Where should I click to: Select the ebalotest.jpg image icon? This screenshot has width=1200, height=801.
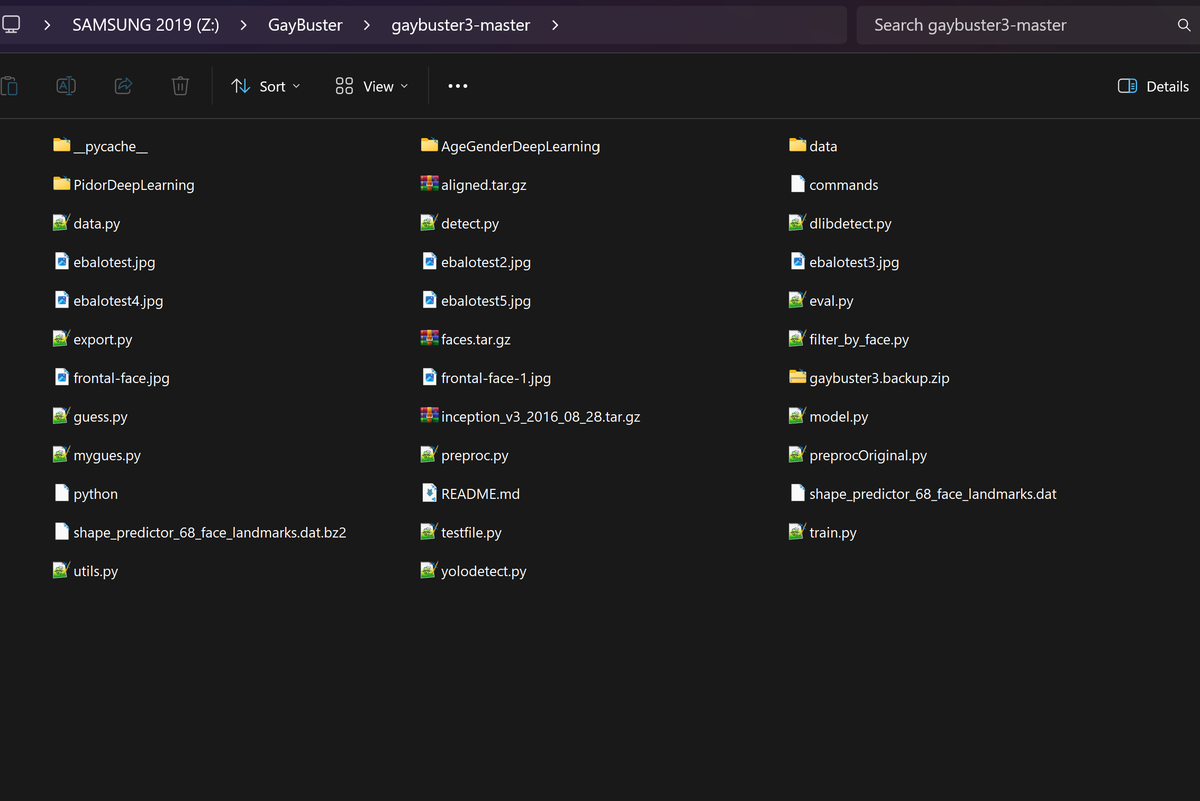(x=61, y=262)
